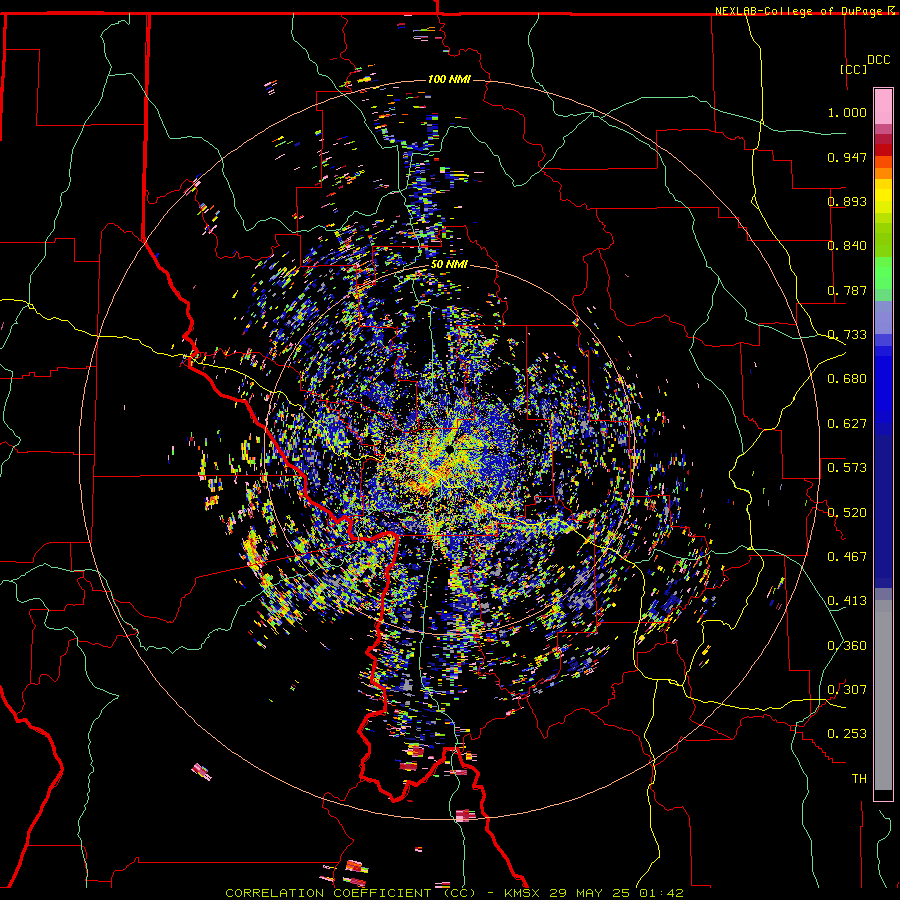Click the 0.893 legend value
Screen dimensions: 900x900
[x=847, y=201]
